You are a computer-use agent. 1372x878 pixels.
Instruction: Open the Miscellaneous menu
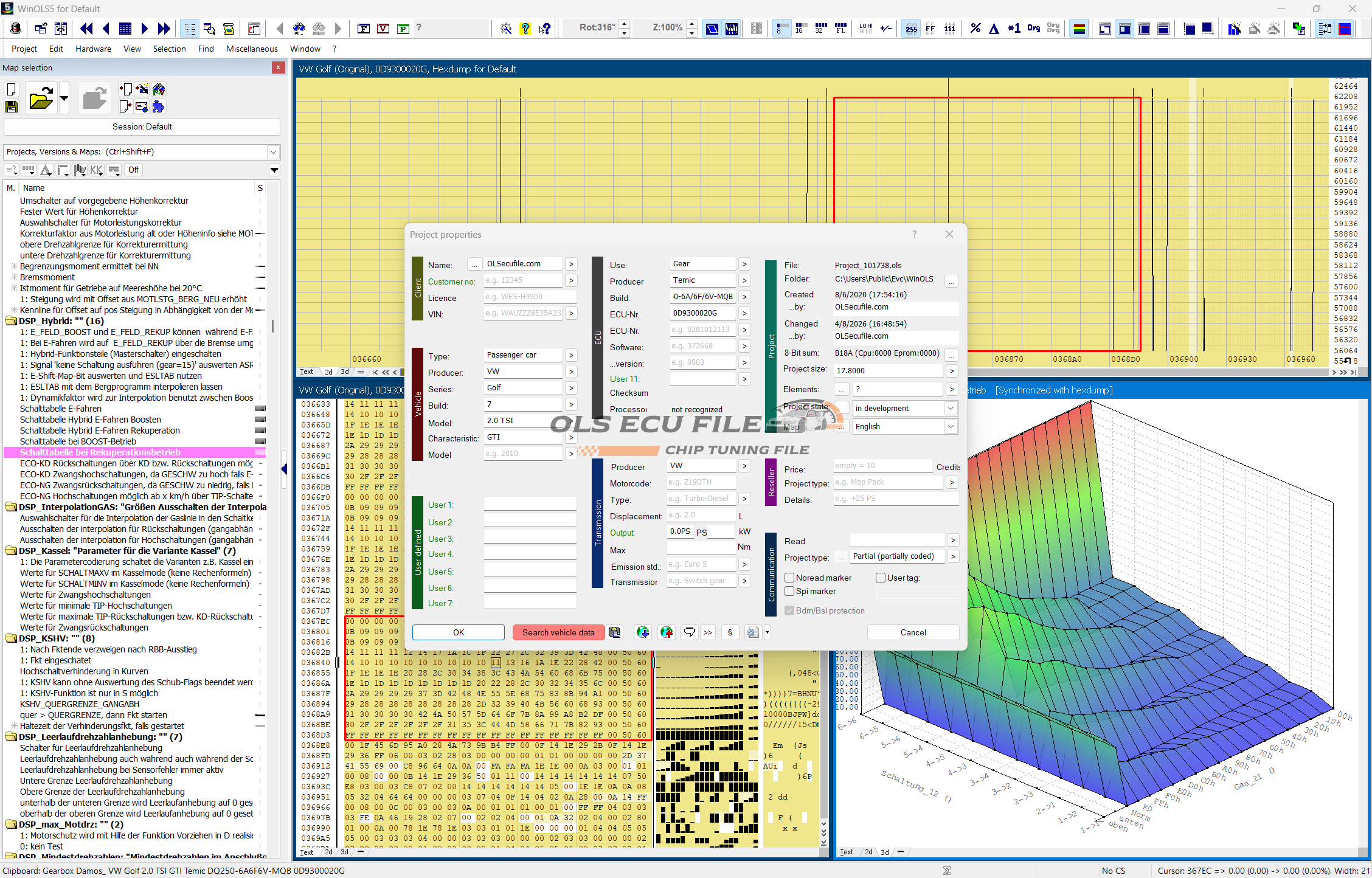(252, 49)
